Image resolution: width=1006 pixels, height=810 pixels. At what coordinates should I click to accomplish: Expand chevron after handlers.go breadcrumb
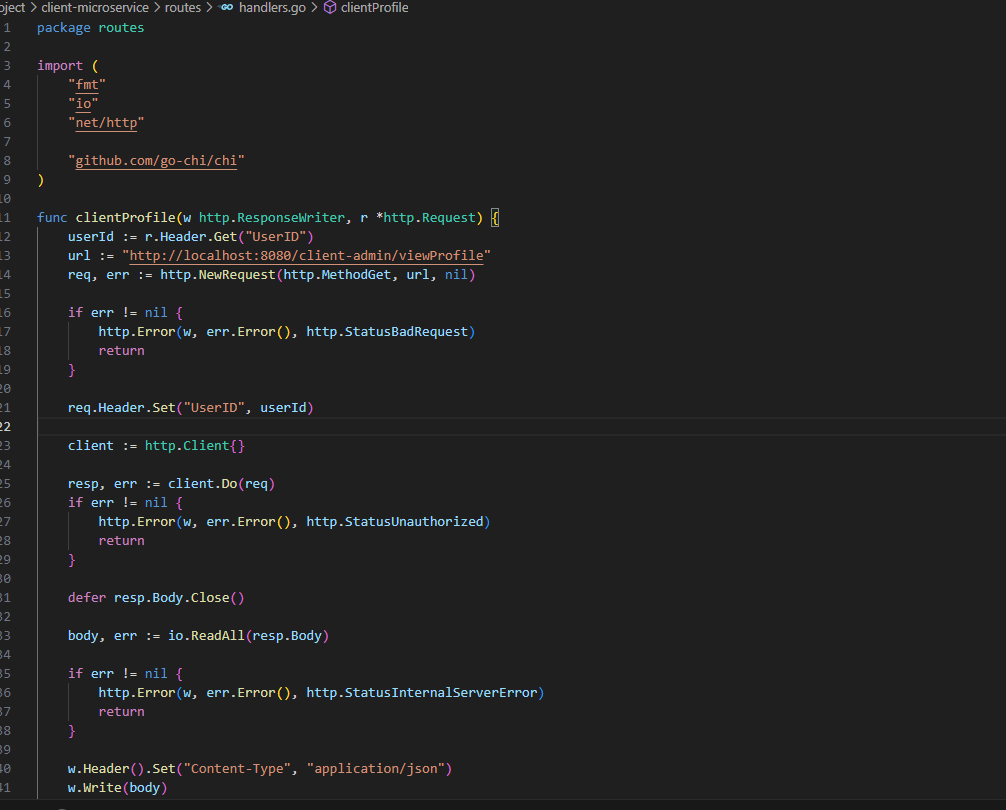(314, 8)
